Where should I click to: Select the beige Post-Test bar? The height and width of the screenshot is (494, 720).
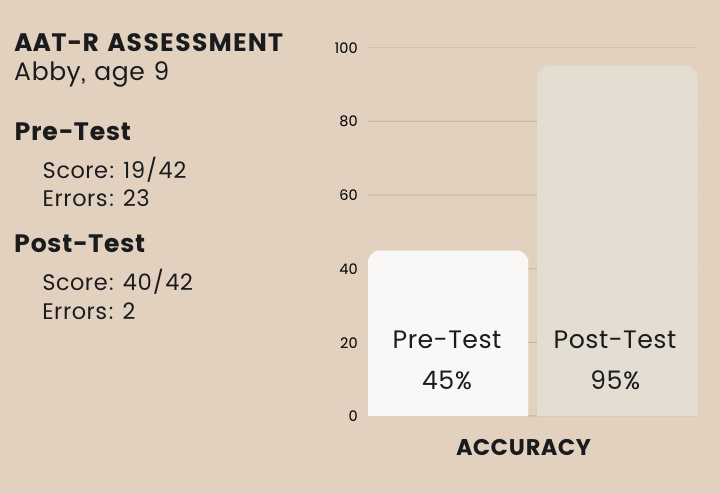(x=617, y=241)
